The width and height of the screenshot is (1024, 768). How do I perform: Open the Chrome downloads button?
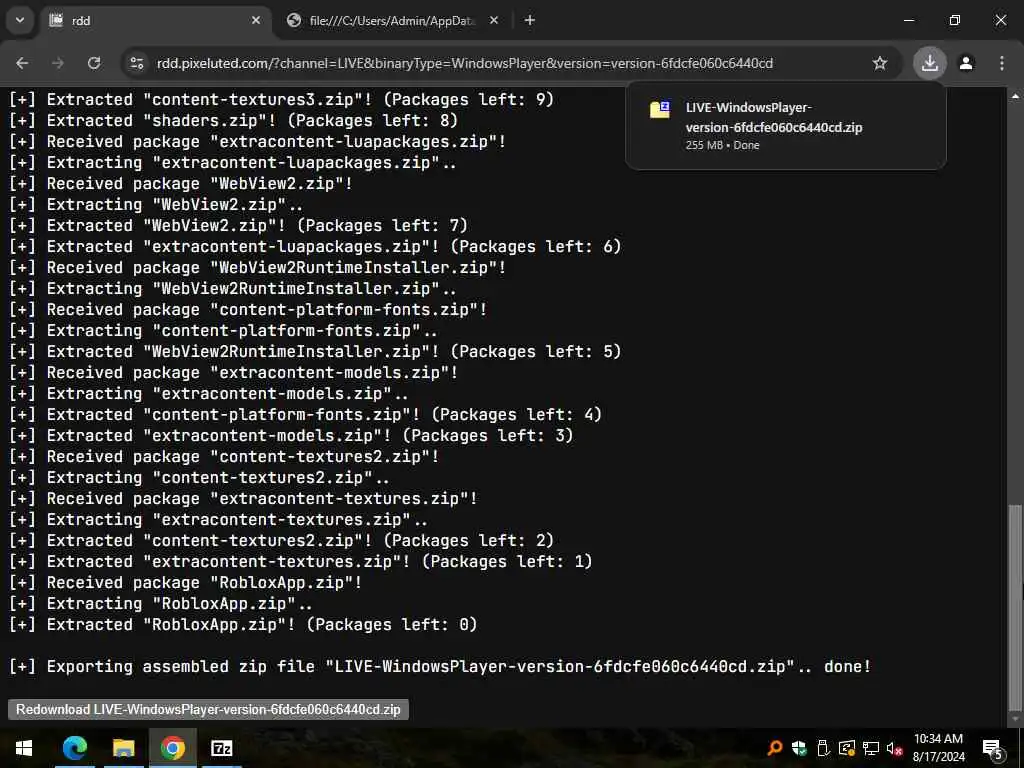929,63
